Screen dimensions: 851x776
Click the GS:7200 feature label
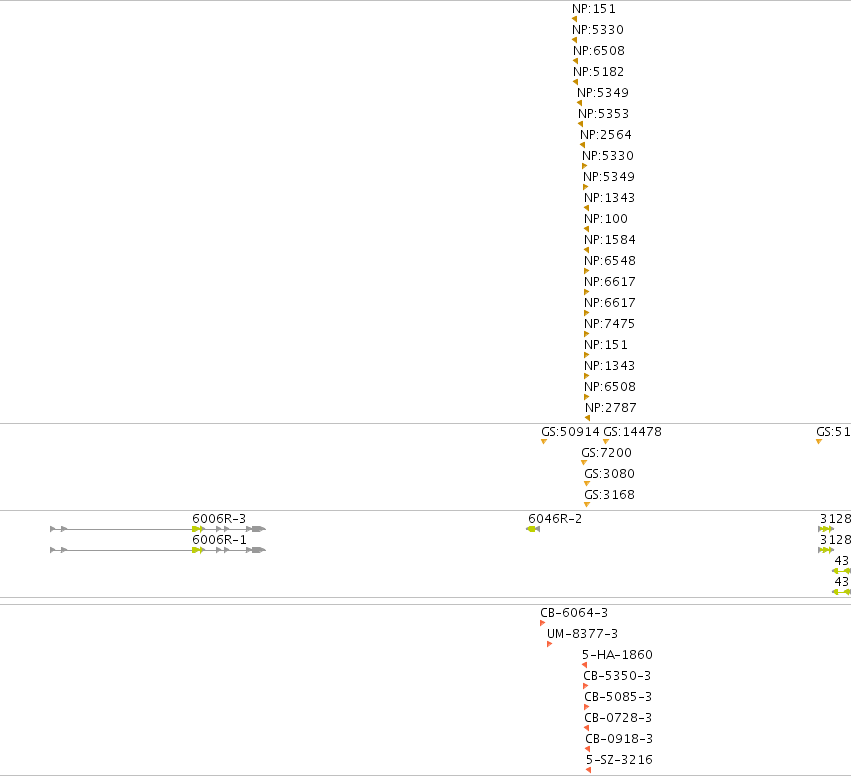coord(606,453)
